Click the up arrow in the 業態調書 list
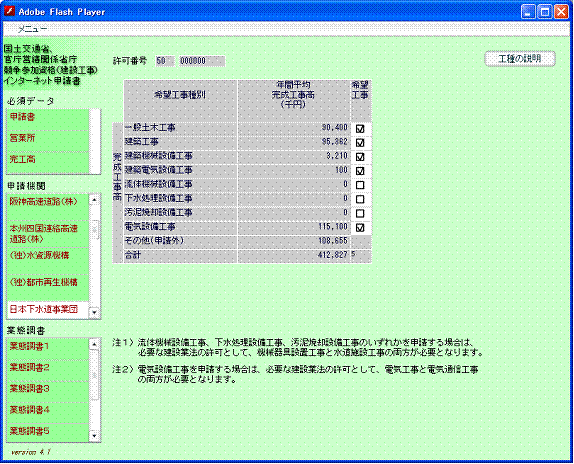This screenshot has width=574, height=464. pos(94,344)
